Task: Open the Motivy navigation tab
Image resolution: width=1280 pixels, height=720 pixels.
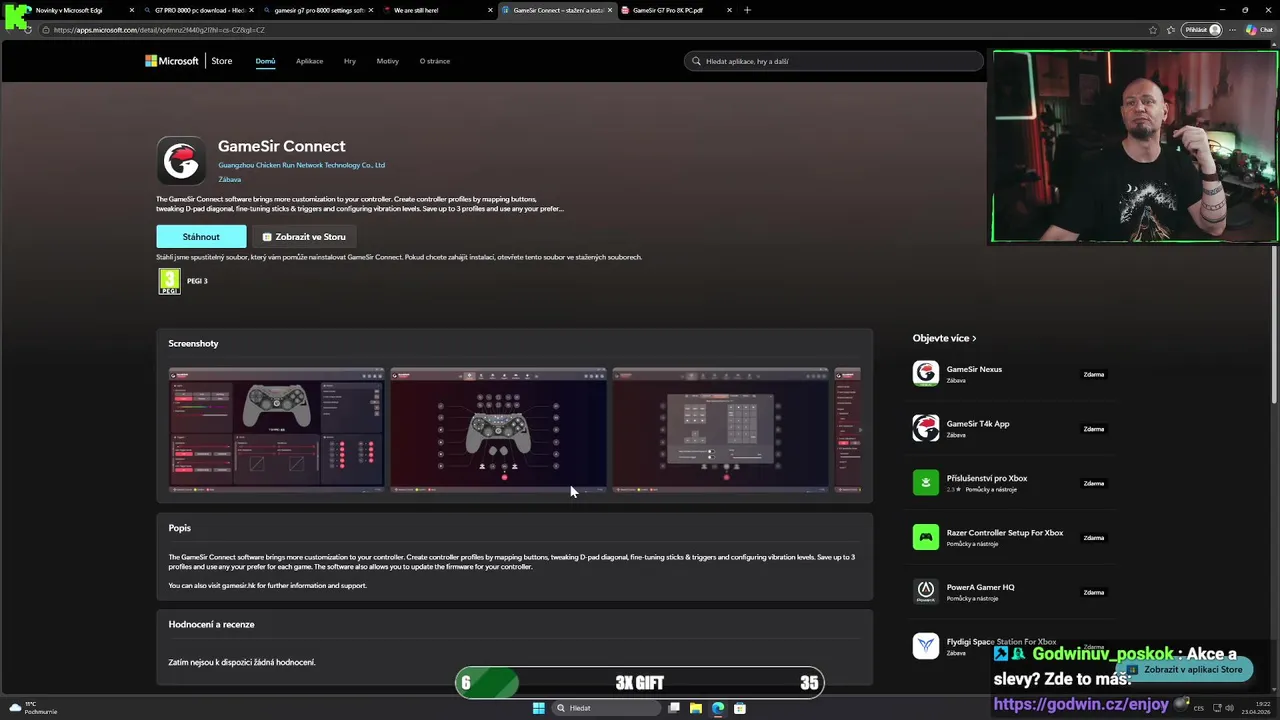Action: [387, 61]
